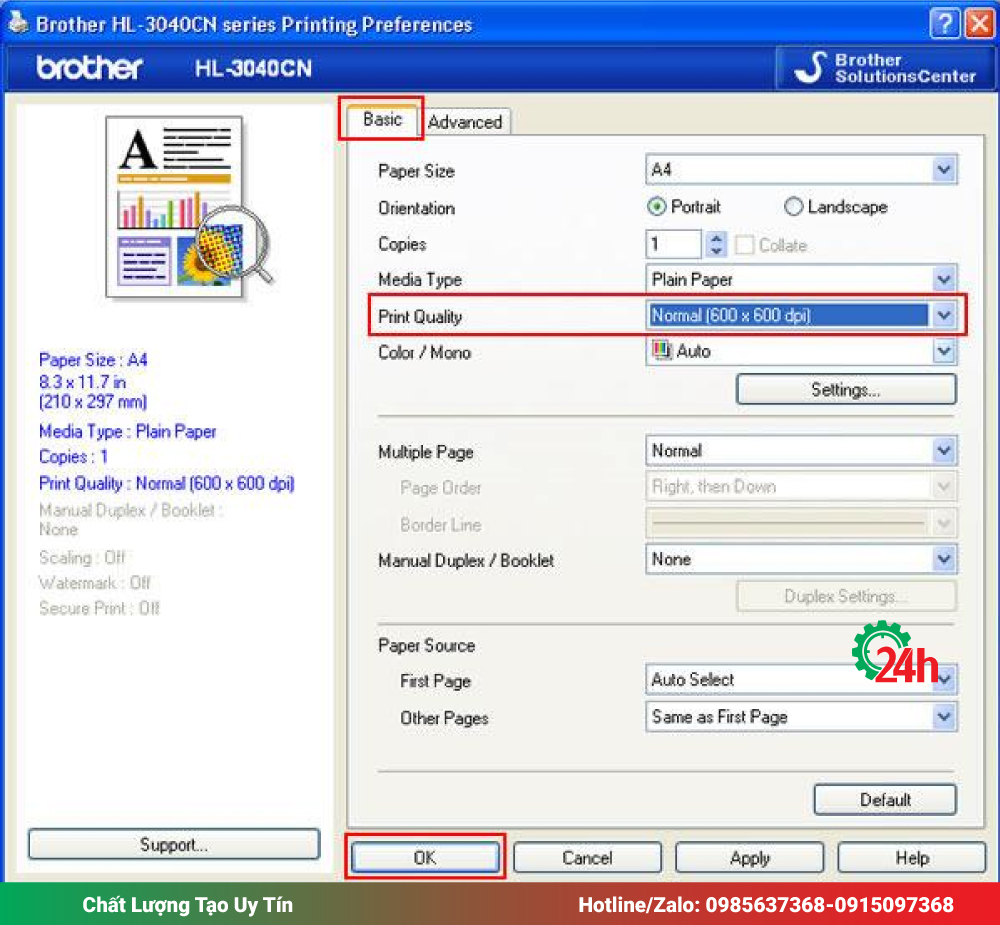Click the 'HL-3040CN' model name in header
The image size is (1000, 925).
pyautogui.click(x=253, y=68)
